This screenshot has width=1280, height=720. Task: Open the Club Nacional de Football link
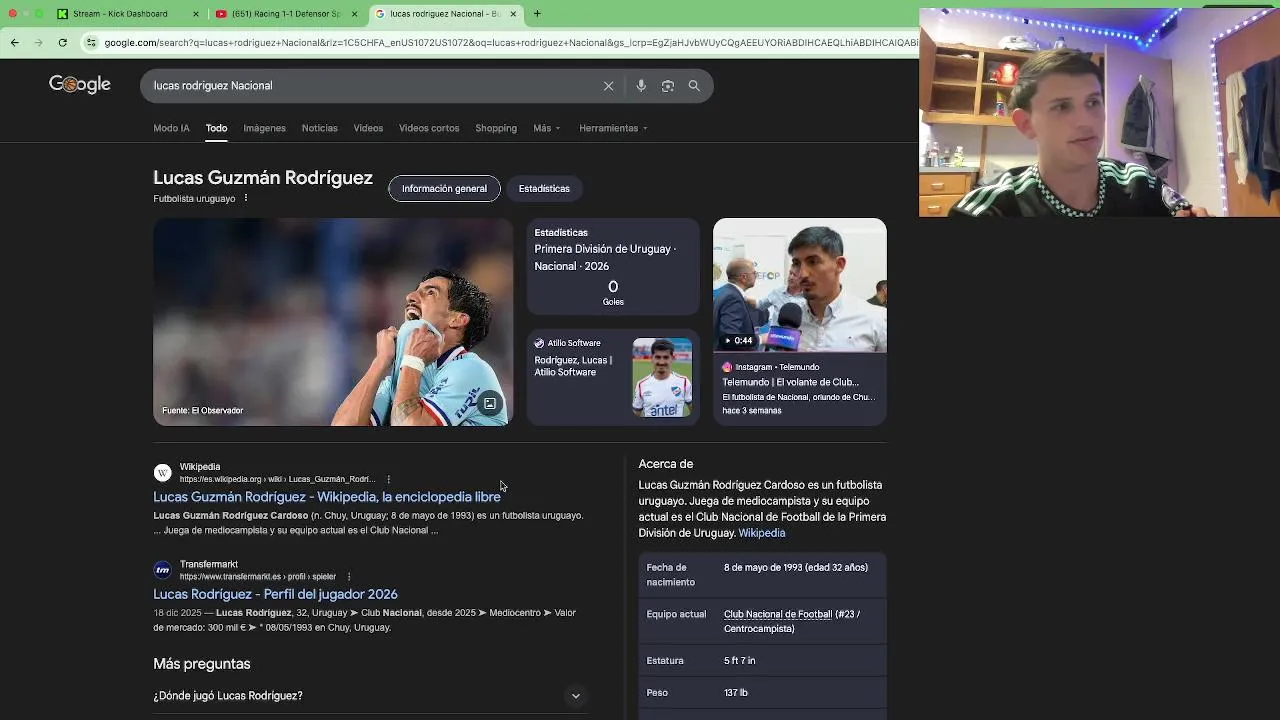pos(778,614)
